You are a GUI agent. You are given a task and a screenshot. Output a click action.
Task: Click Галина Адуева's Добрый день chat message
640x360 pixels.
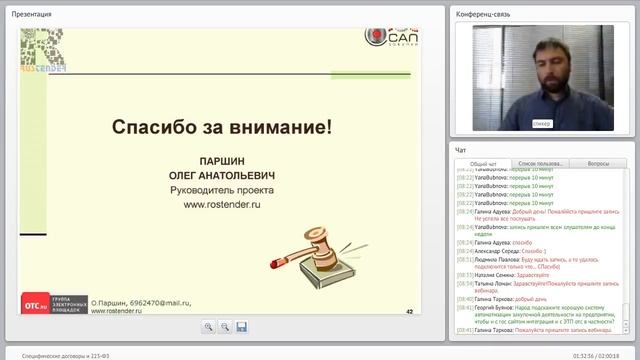[x=538, y=215]
